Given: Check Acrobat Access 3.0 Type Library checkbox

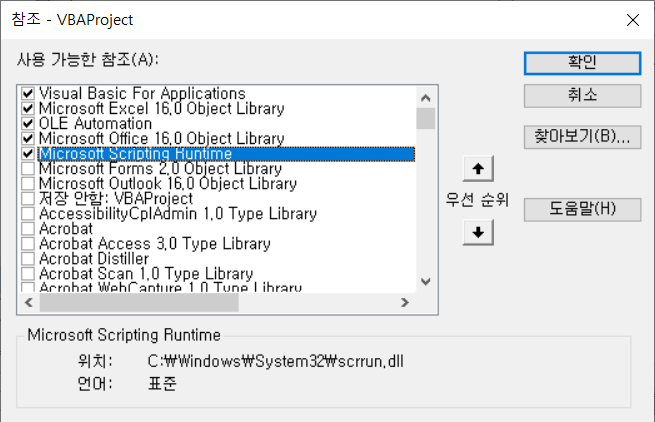Looking at the screenshot, I should pyautogui.click(x=28, y=244).
